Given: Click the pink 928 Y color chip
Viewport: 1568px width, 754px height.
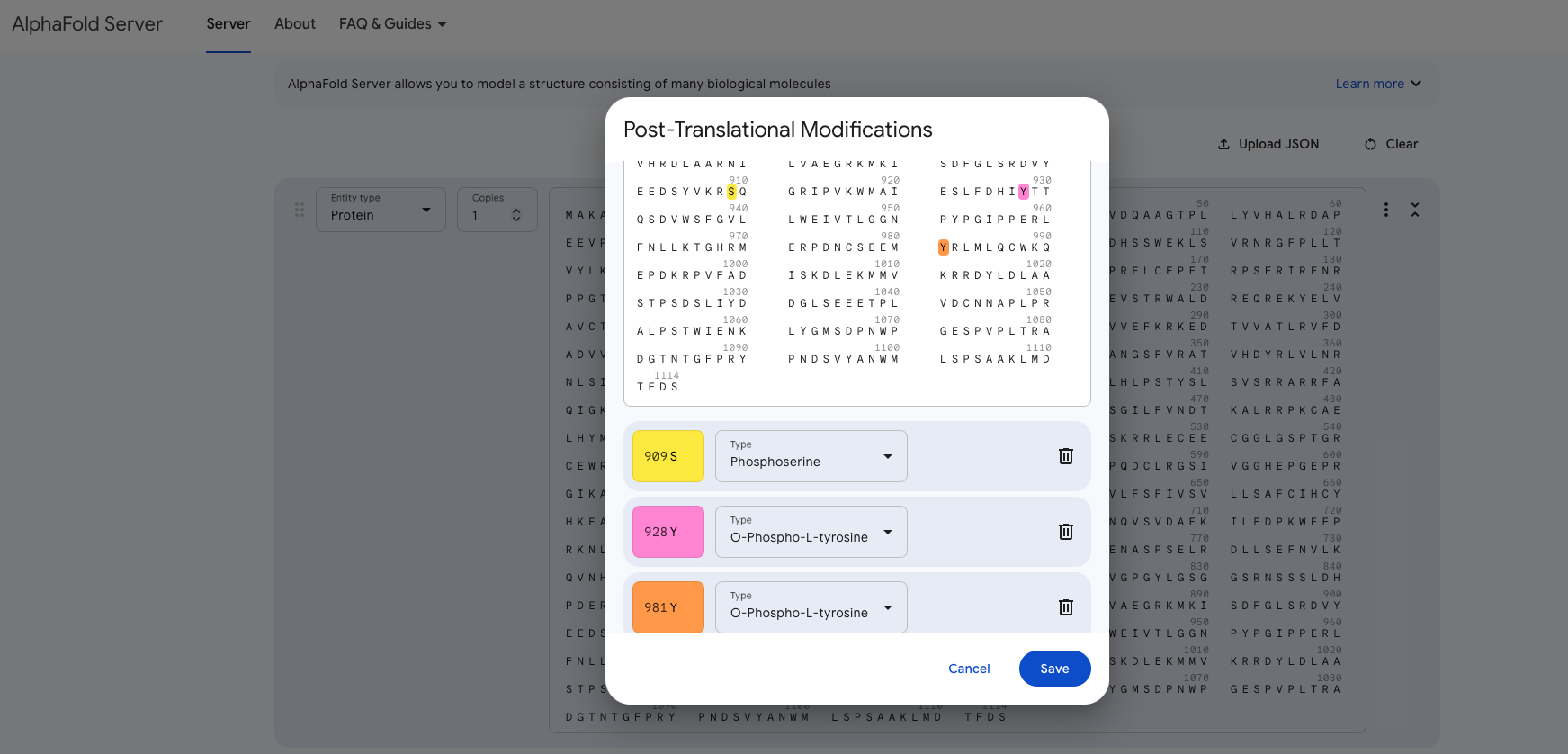Looking at the screenshot, I should click(668, 532).
